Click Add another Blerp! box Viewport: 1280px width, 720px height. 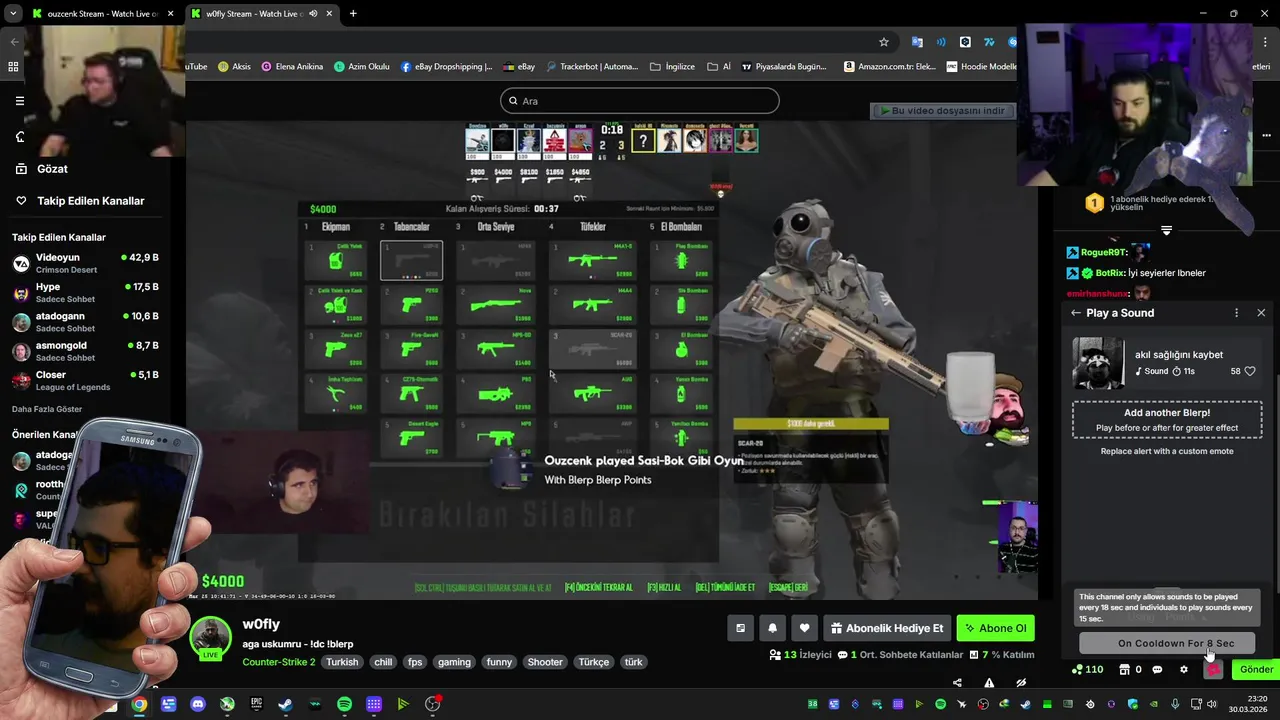pyautogui.click(x=1167, y=420)
